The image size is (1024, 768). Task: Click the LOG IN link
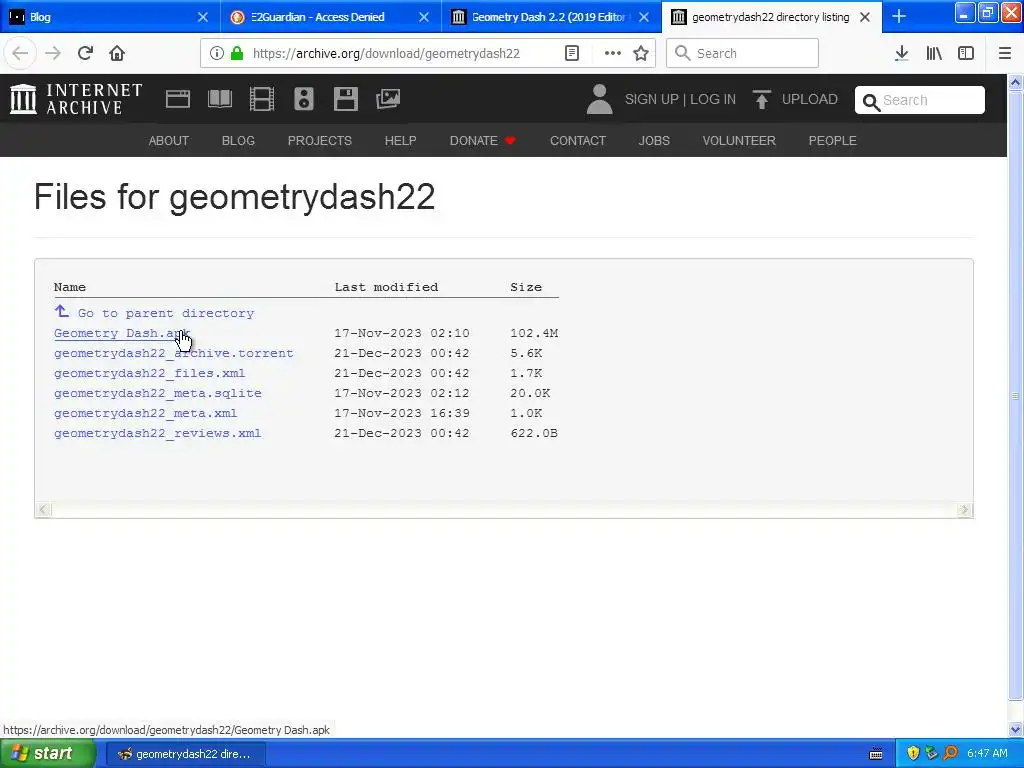713,99
